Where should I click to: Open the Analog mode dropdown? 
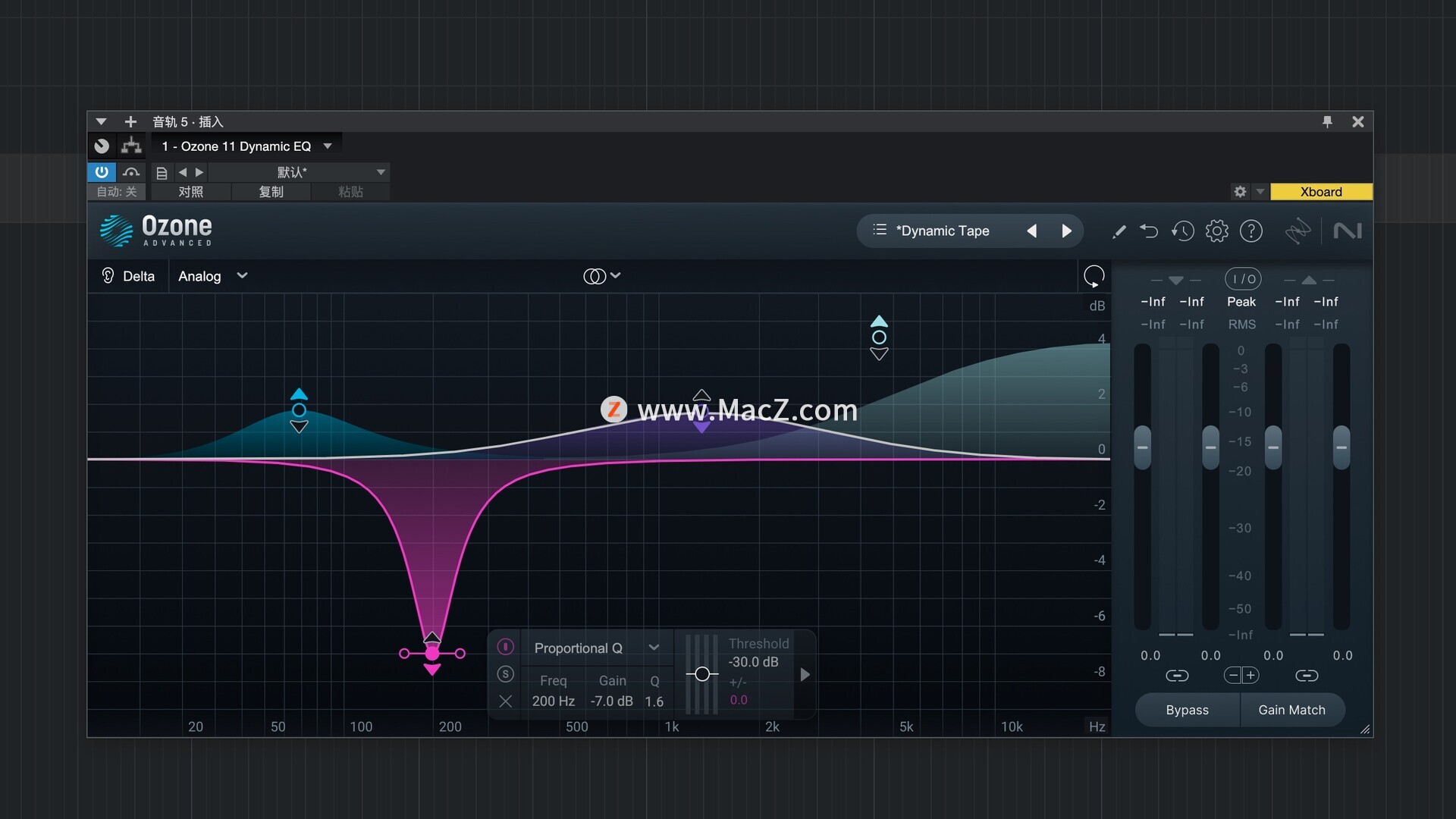tap(213, 276)
